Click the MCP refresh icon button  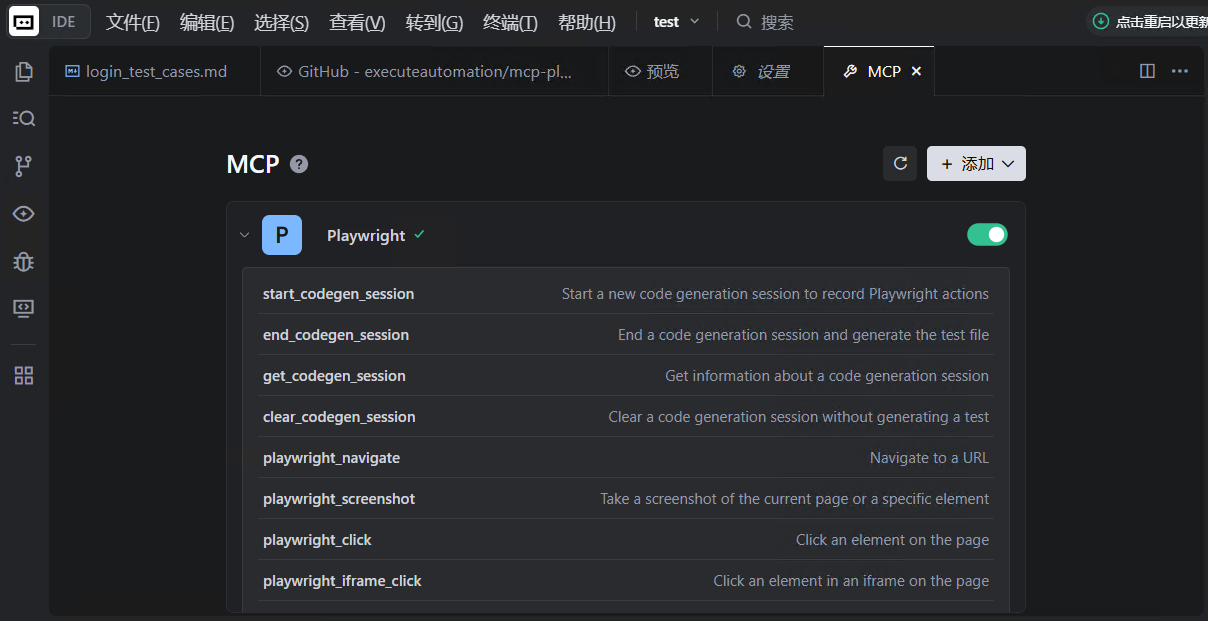point(900,164)
